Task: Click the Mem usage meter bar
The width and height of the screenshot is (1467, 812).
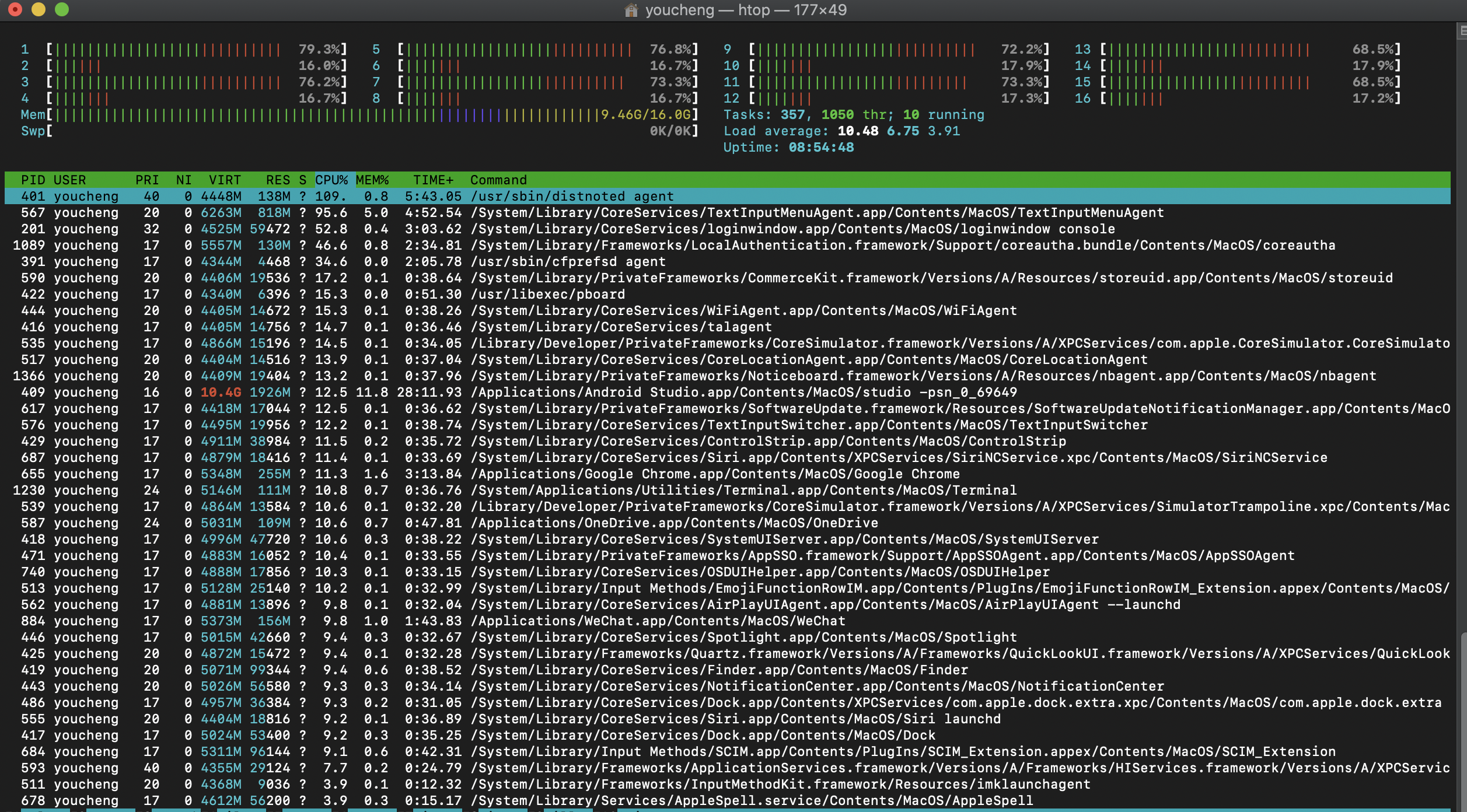Action: [327, 115]
